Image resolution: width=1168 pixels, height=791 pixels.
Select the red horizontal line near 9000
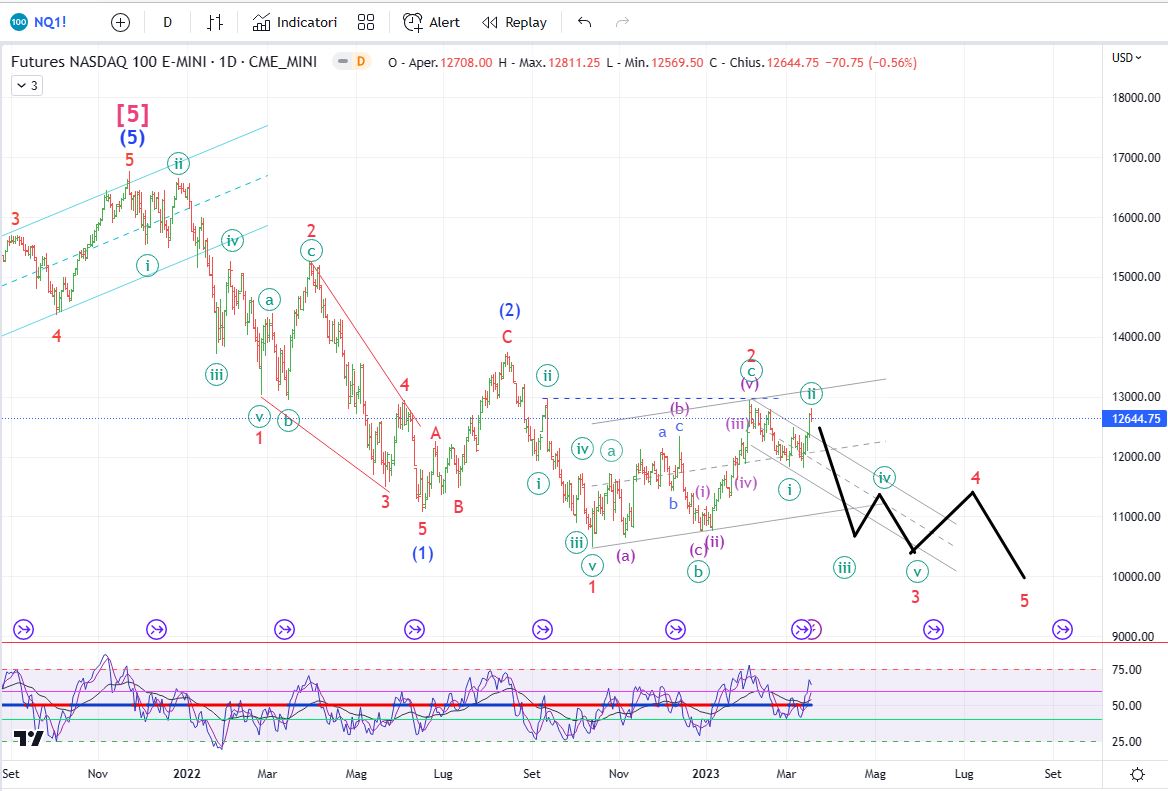551,642
